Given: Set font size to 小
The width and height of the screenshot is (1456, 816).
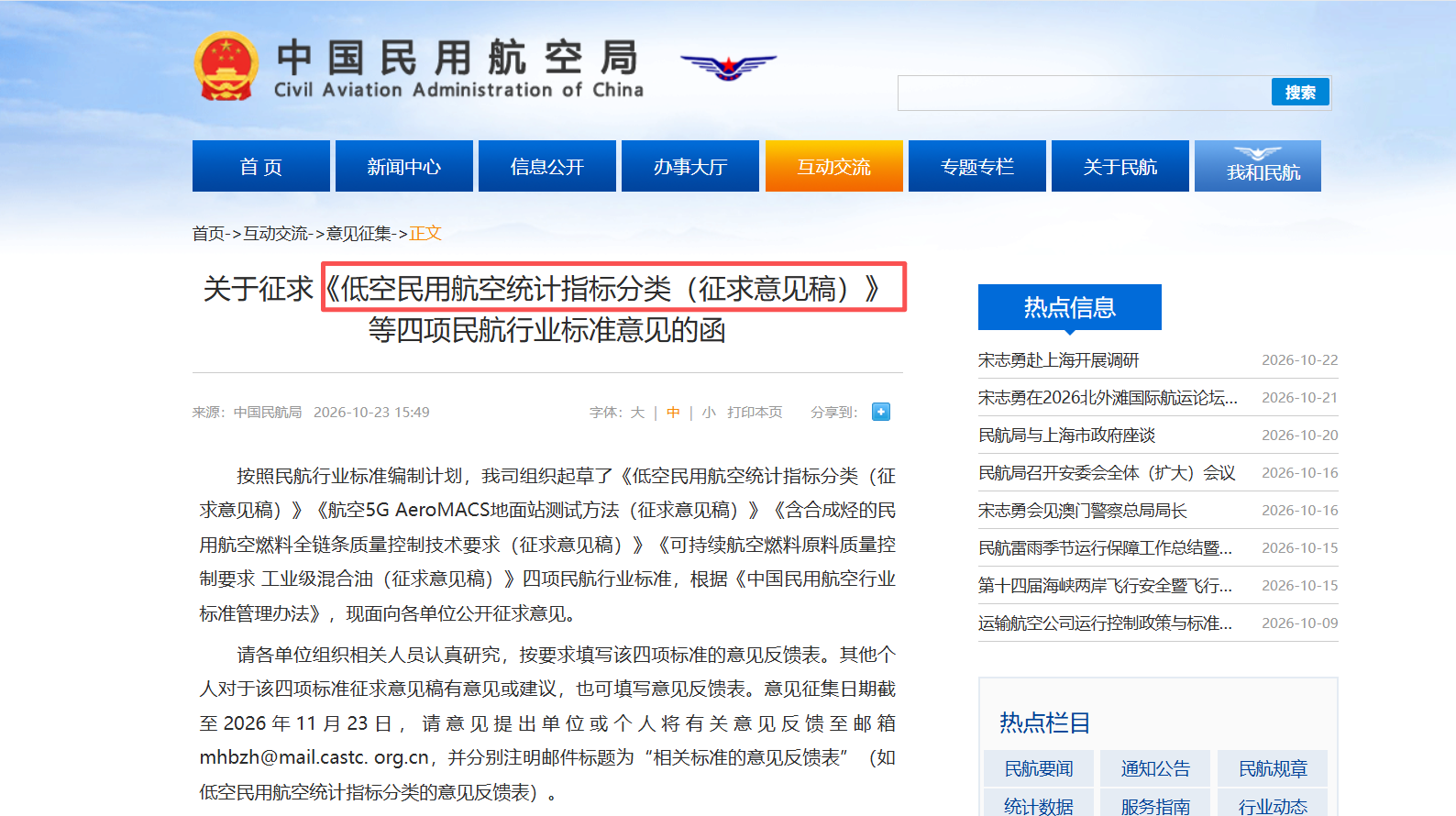Looking at the screenshot, I should [709, 413].
